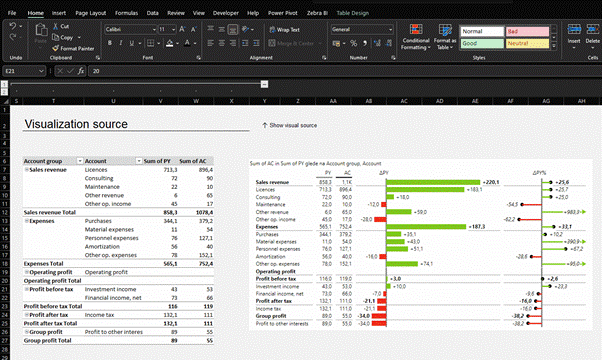Apply Percent Style format
This screenshot has height=360, width=602.
pyautogui.click(x=354, y=43)
